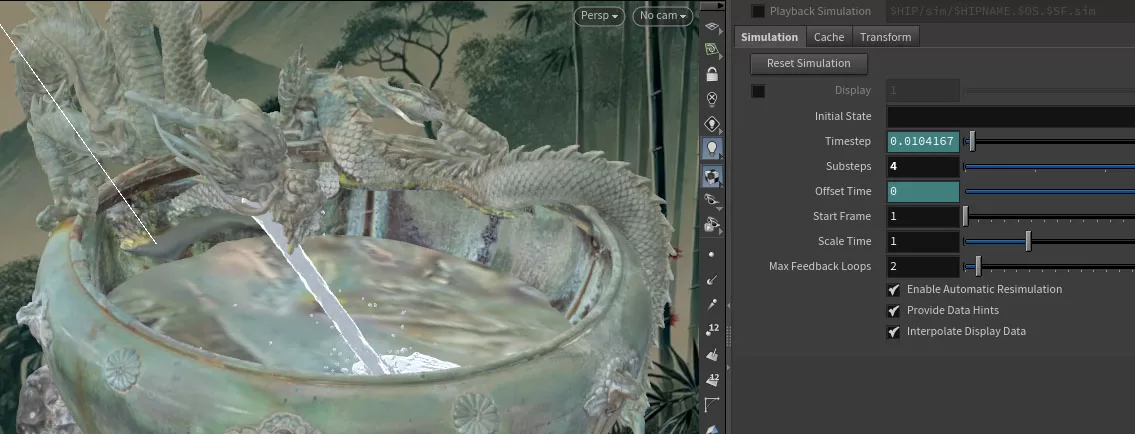
Task: Toggle the Provide Data Hints checkbox
Action: coord(894,310)
